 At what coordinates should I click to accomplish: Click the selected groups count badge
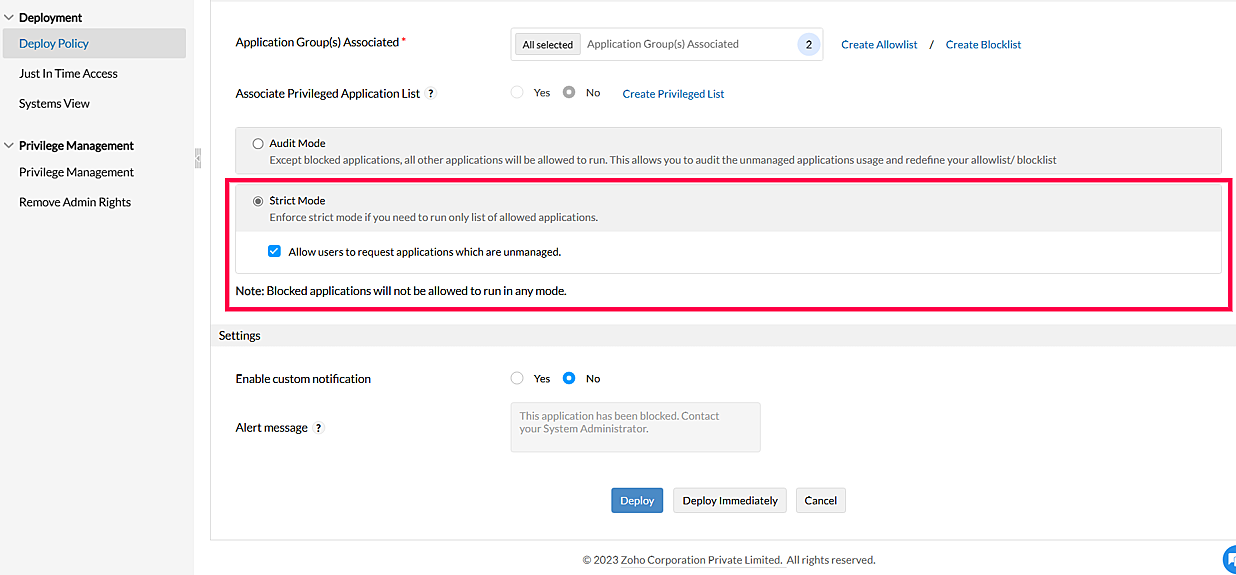(x=808, y=44)
